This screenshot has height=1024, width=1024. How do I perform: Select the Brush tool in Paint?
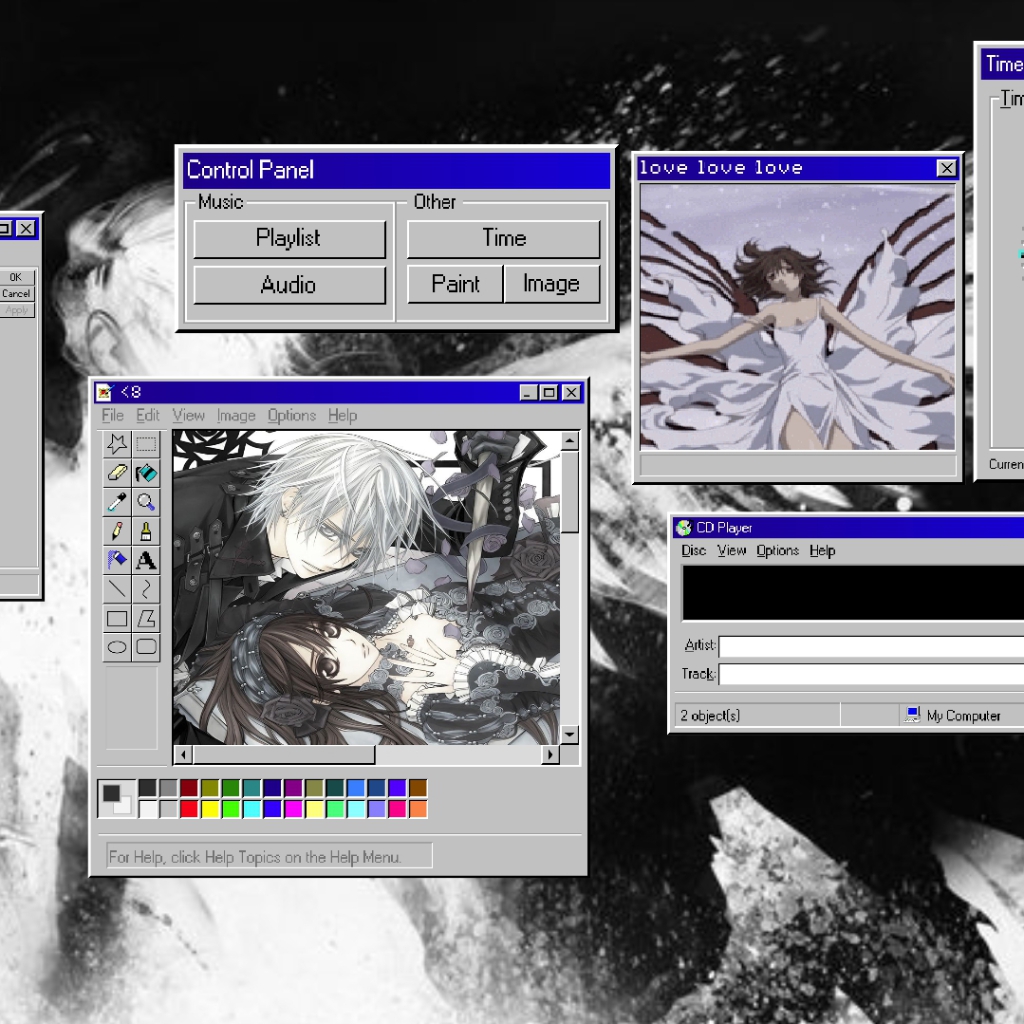pyautogui.click(x=146, y=531)
